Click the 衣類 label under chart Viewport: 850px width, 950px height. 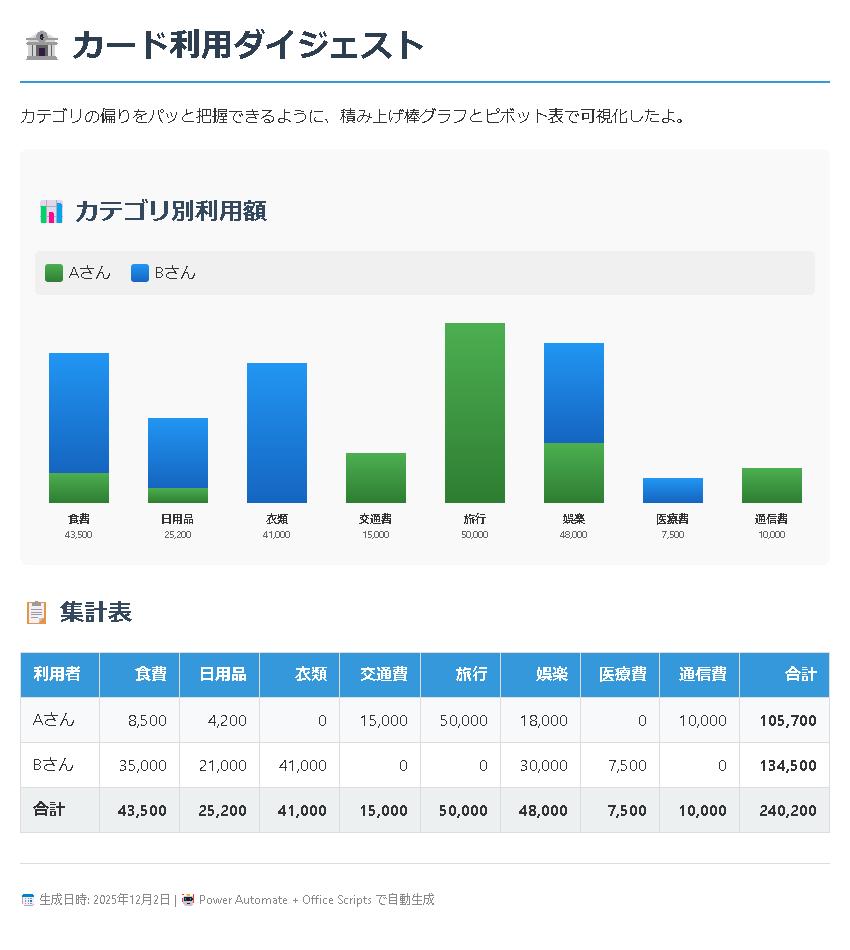277,519
